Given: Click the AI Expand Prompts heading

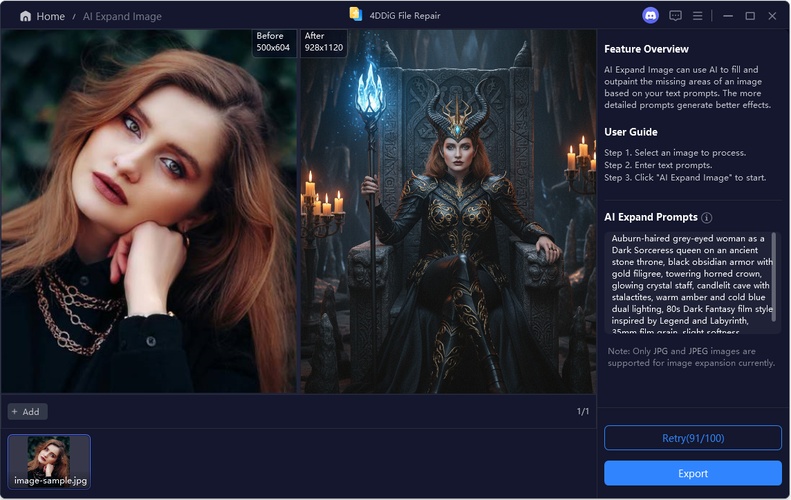Looking at the screenshot, I should point(651,217).
